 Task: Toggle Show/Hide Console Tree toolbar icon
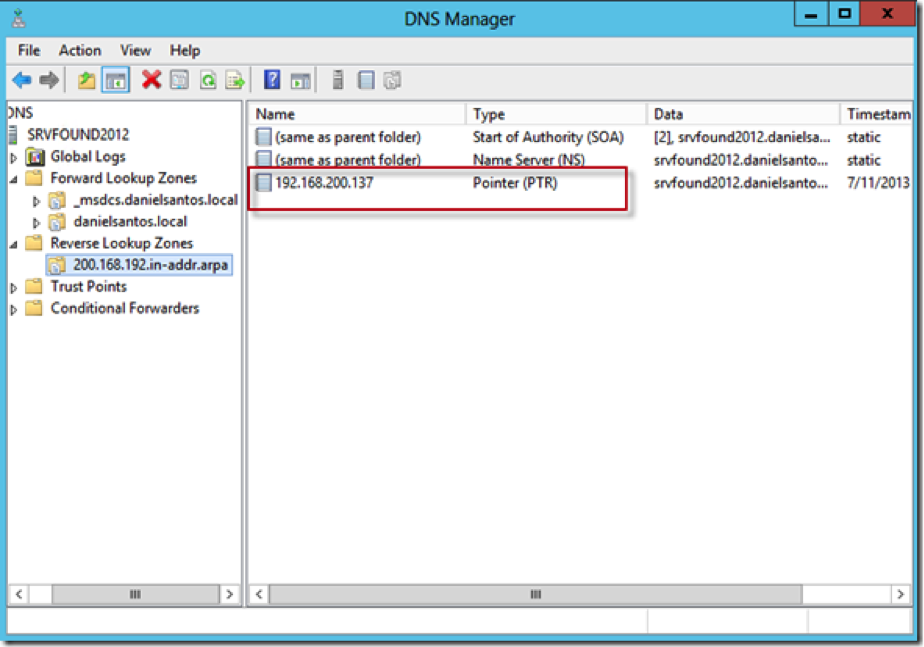click(x=116, y=80)
